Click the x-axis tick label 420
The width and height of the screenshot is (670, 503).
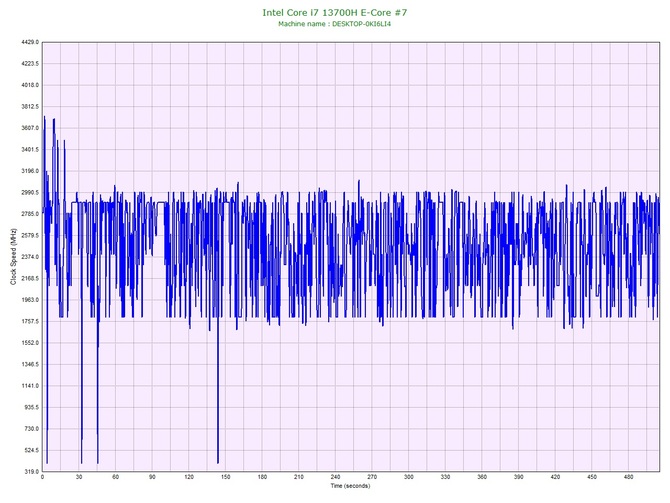coord(555,477)
